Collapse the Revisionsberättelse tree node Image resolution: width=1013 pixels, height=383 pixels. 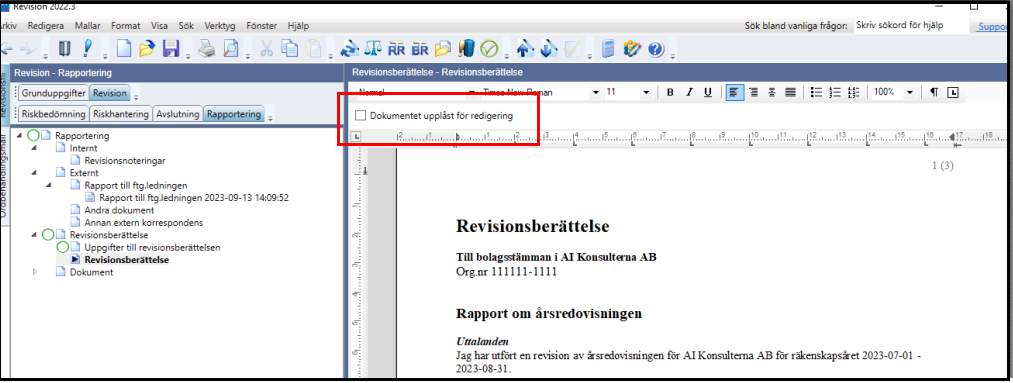34,235
